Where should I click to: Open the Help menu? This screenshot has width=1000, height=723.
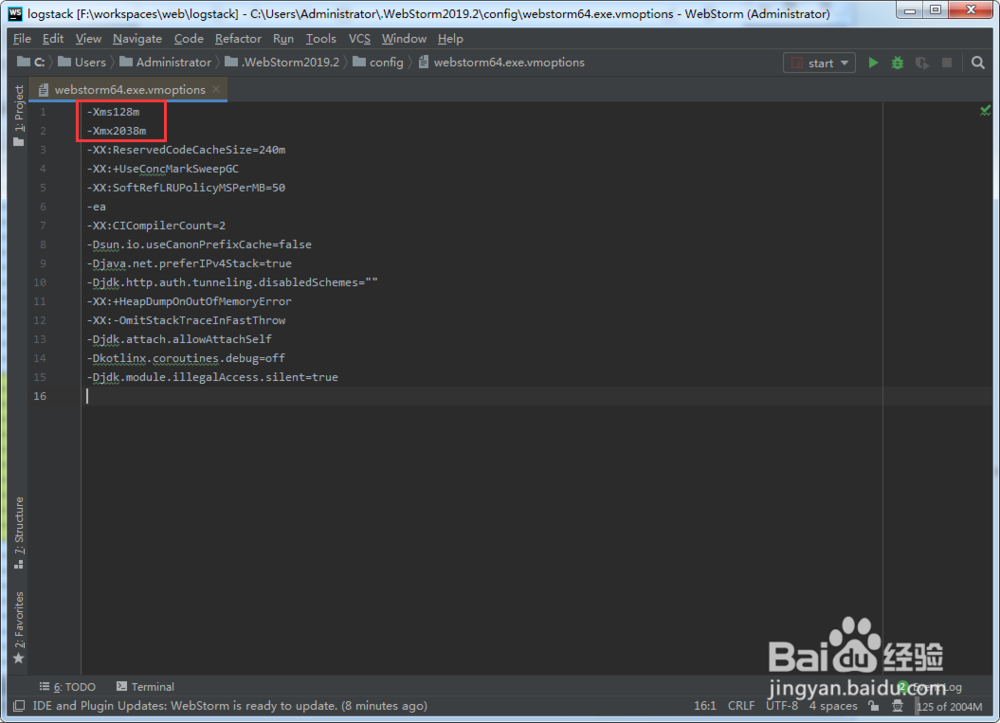click(450, 38)
